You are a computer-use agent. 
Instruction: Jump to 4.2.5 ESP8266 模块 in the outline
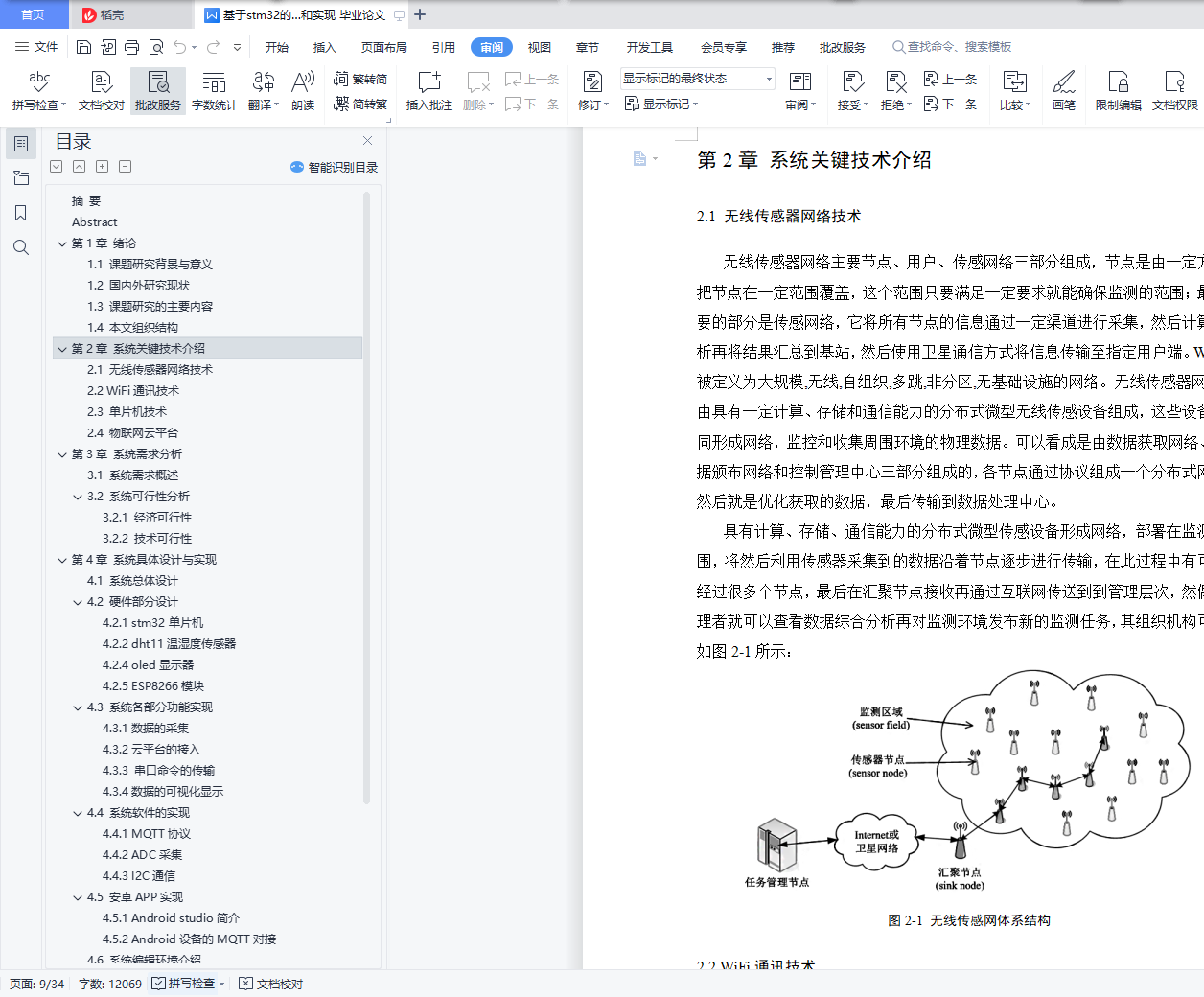point(153,686)
